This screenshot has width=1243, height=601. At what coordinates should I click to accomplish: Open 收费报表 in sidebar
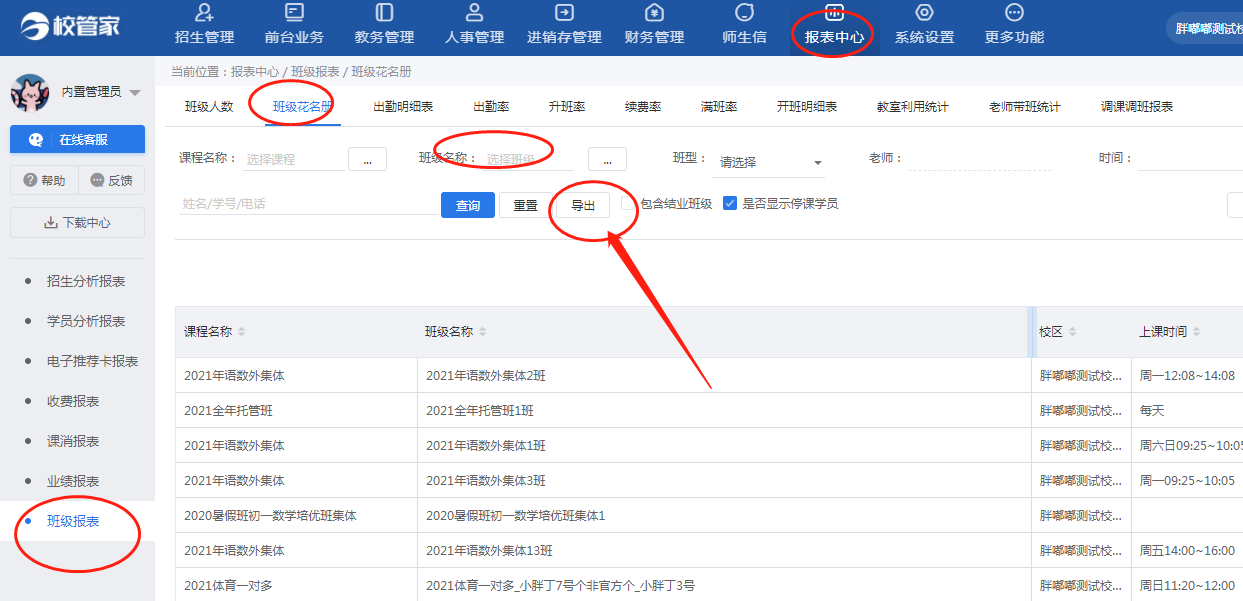pyautogui.click(x=73, y=401)
